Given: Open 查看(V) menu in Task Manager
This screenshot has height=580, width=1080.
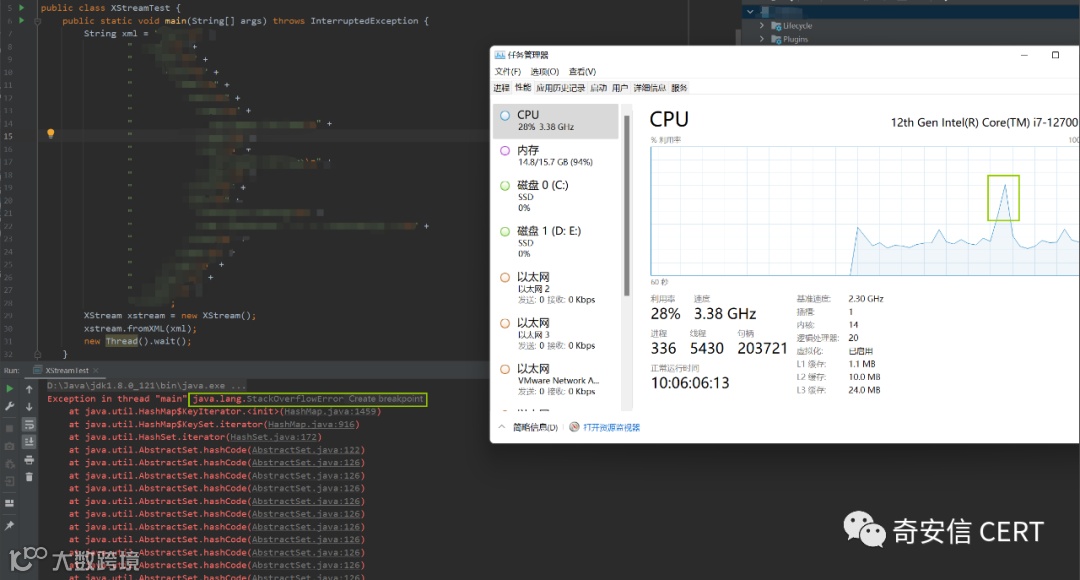Looking at the screenshot, I should [582, 72].
